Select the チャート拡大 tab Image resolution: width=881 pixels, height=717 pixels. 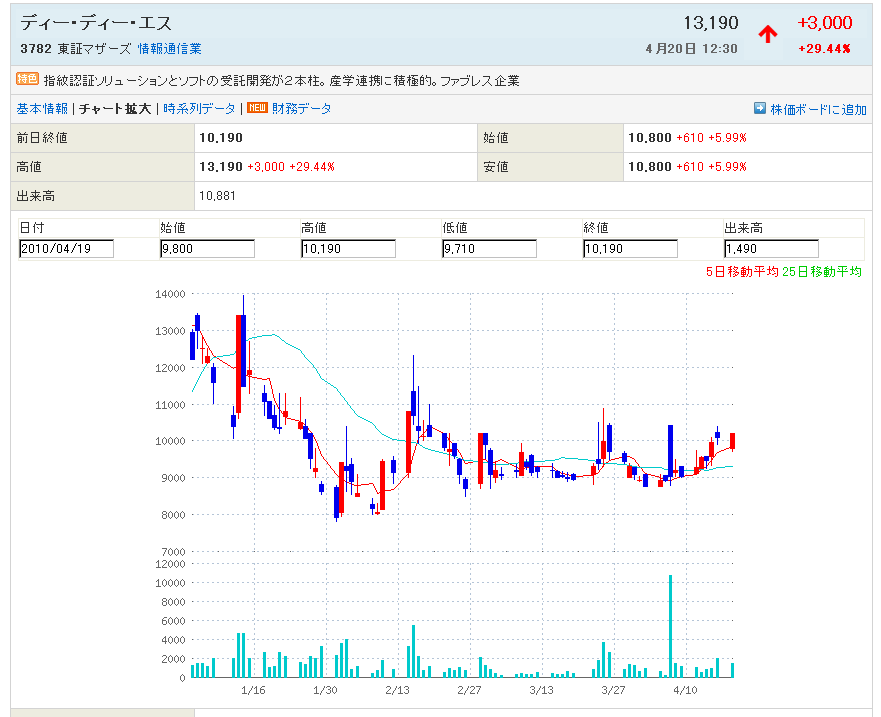pyautogui.click(x=115, y=108)
